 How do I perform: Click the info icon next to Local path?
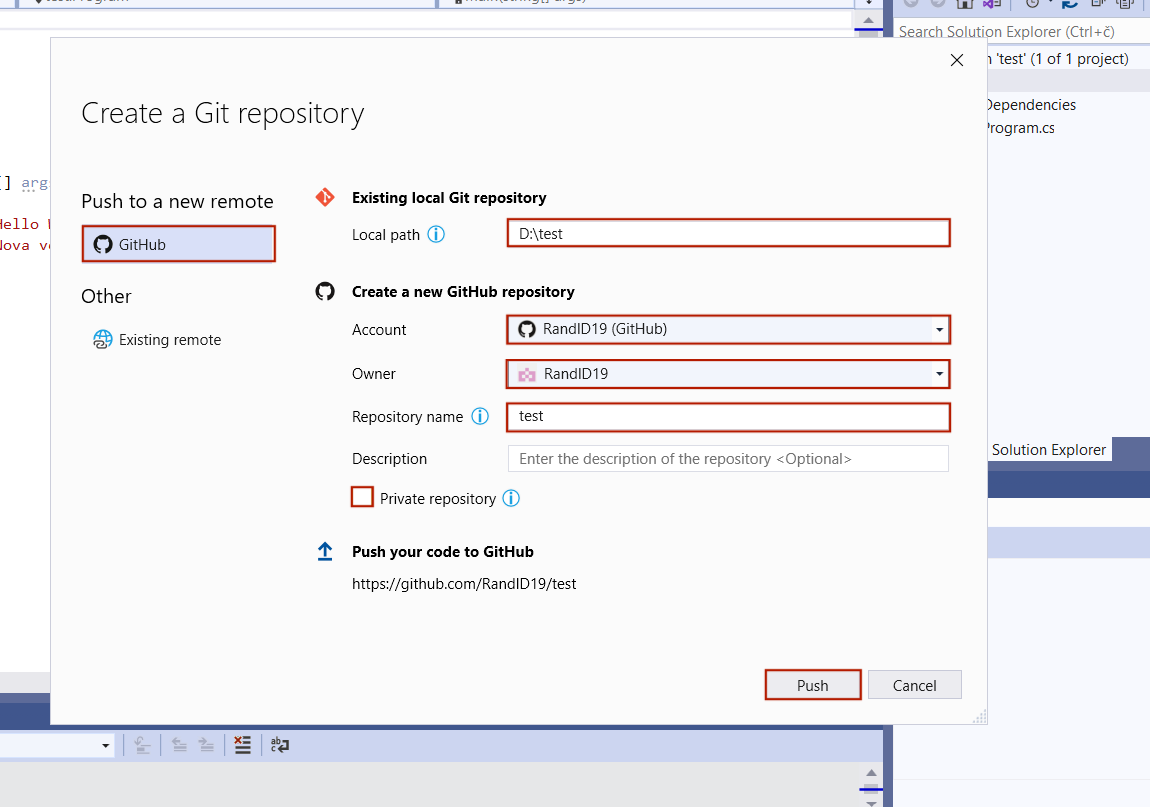pos(436,234)
